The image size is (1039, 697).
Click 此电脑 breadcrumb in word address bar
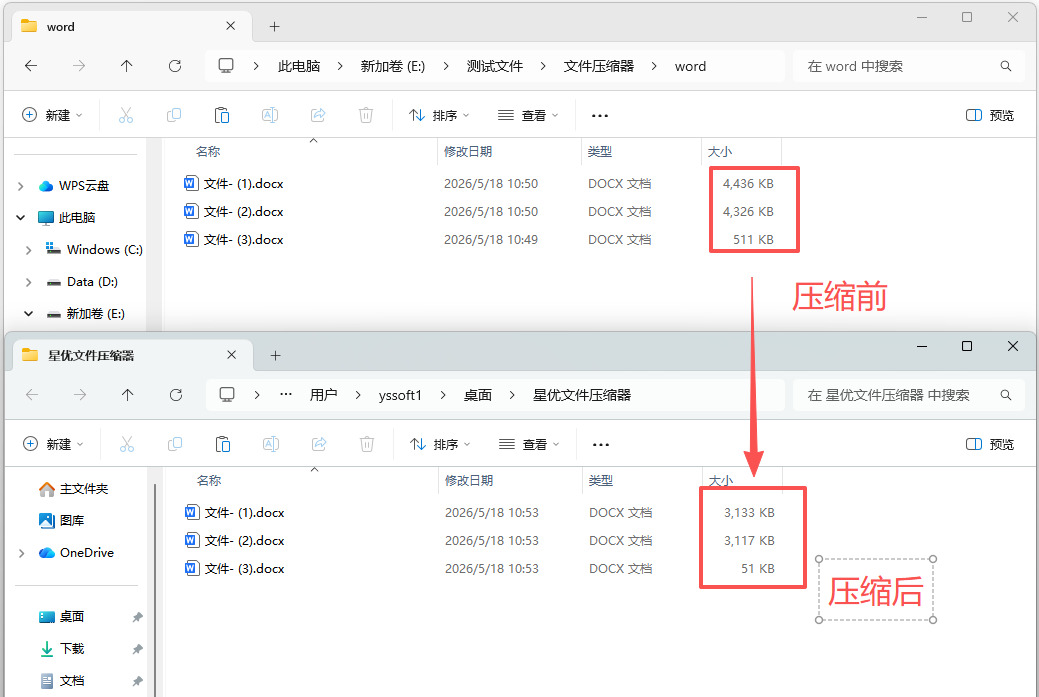click(299, 66)
